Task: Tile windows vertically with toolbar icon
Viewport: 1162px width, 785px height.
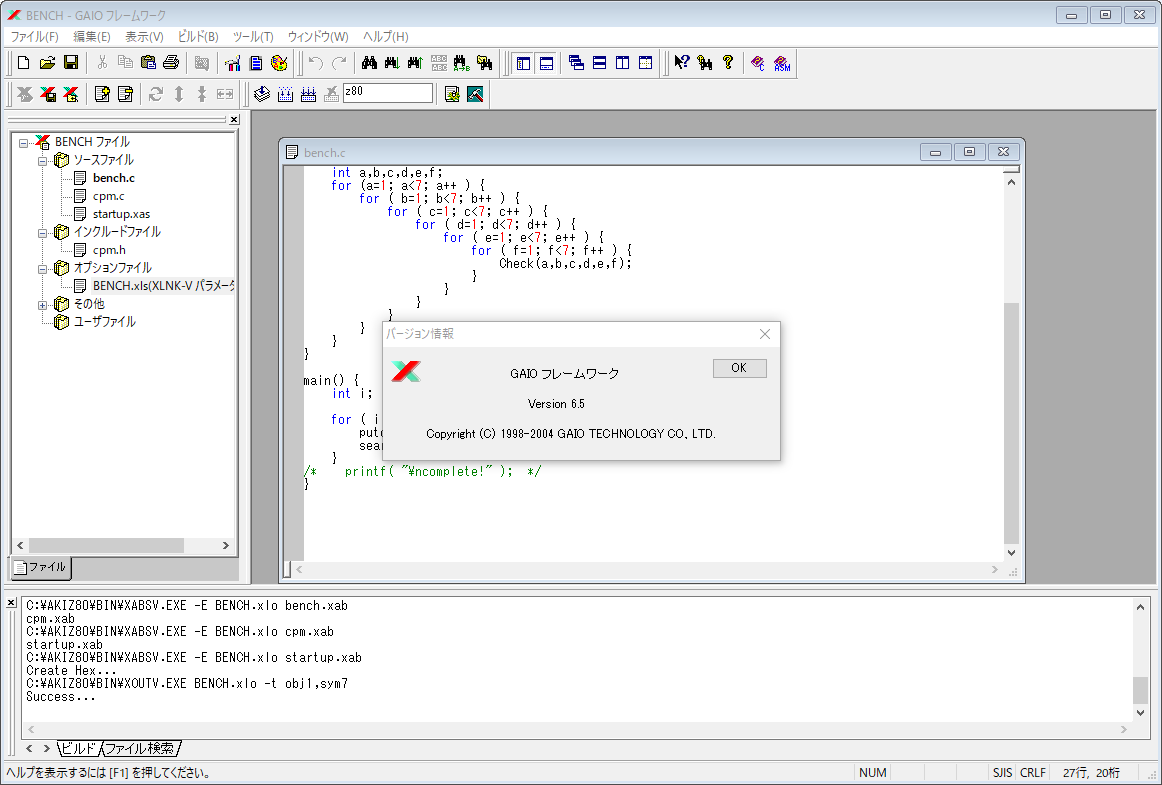Action: [x=622, y=63]
